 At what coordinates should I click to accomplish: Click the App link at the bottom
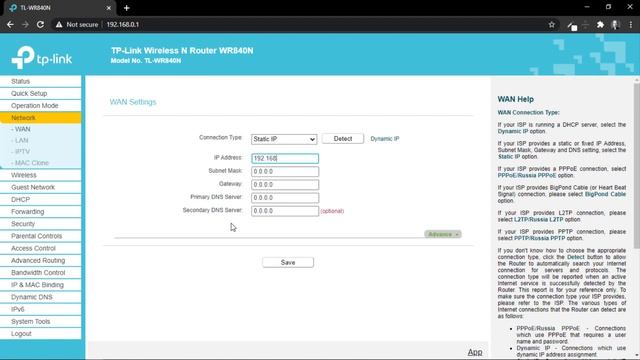tap(475, 352)
